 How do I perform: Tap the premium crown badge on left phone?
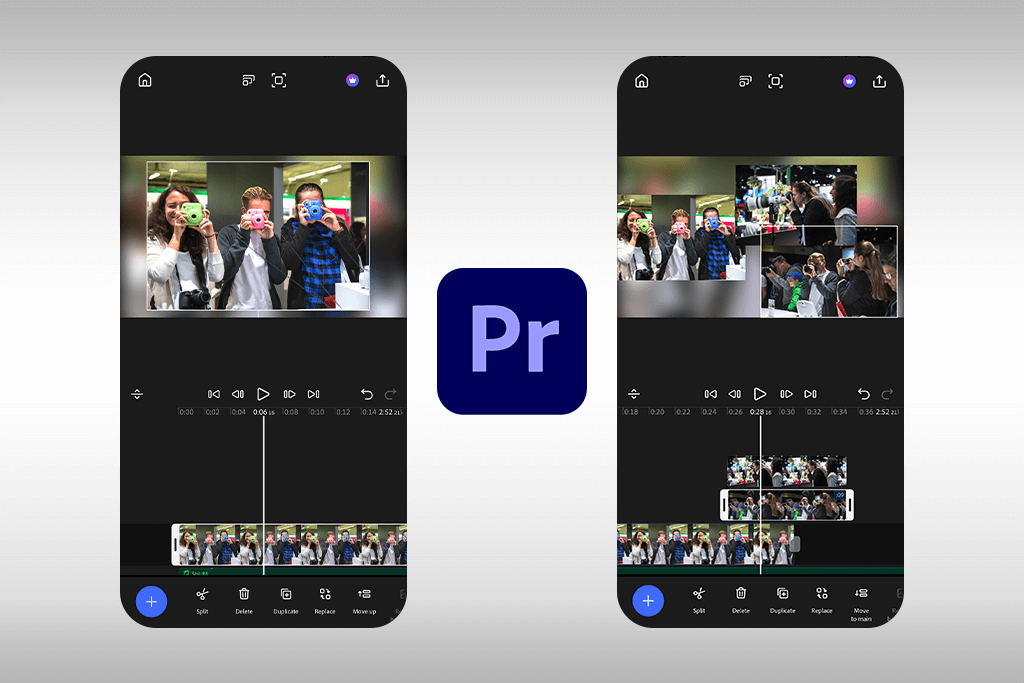(353, 80)
